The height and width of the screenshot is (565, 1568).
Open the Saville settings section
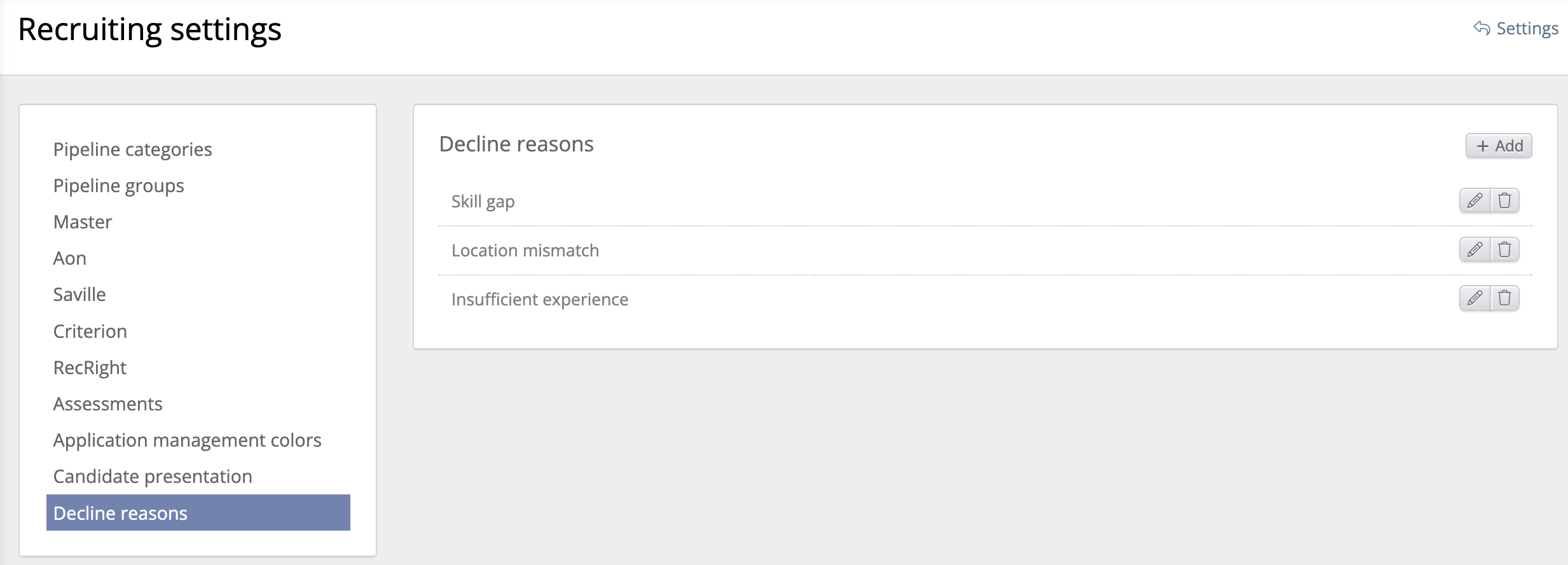(x=79, y=295)
